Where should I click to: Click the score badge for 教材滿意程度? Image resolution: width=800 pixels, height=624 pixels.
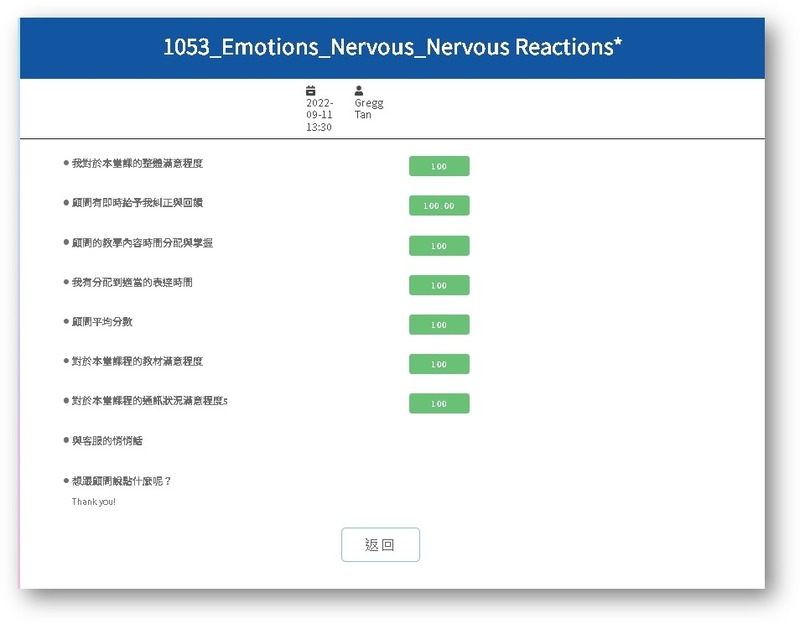click(439, 364)
